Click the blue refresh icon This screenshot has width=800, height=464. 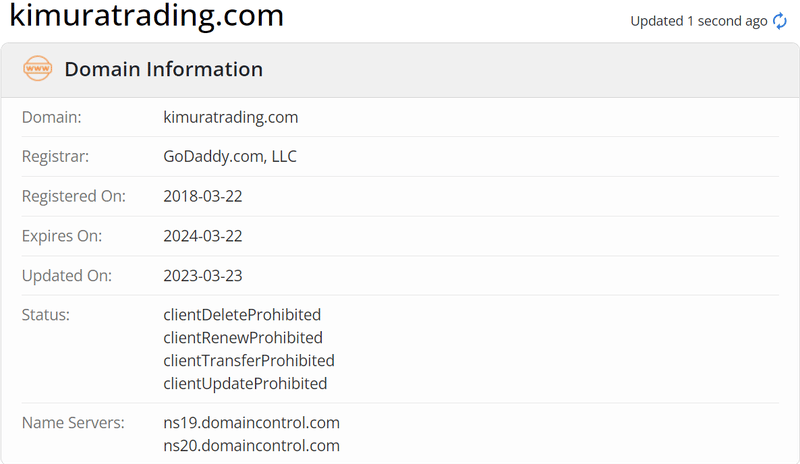pos(780,21)
